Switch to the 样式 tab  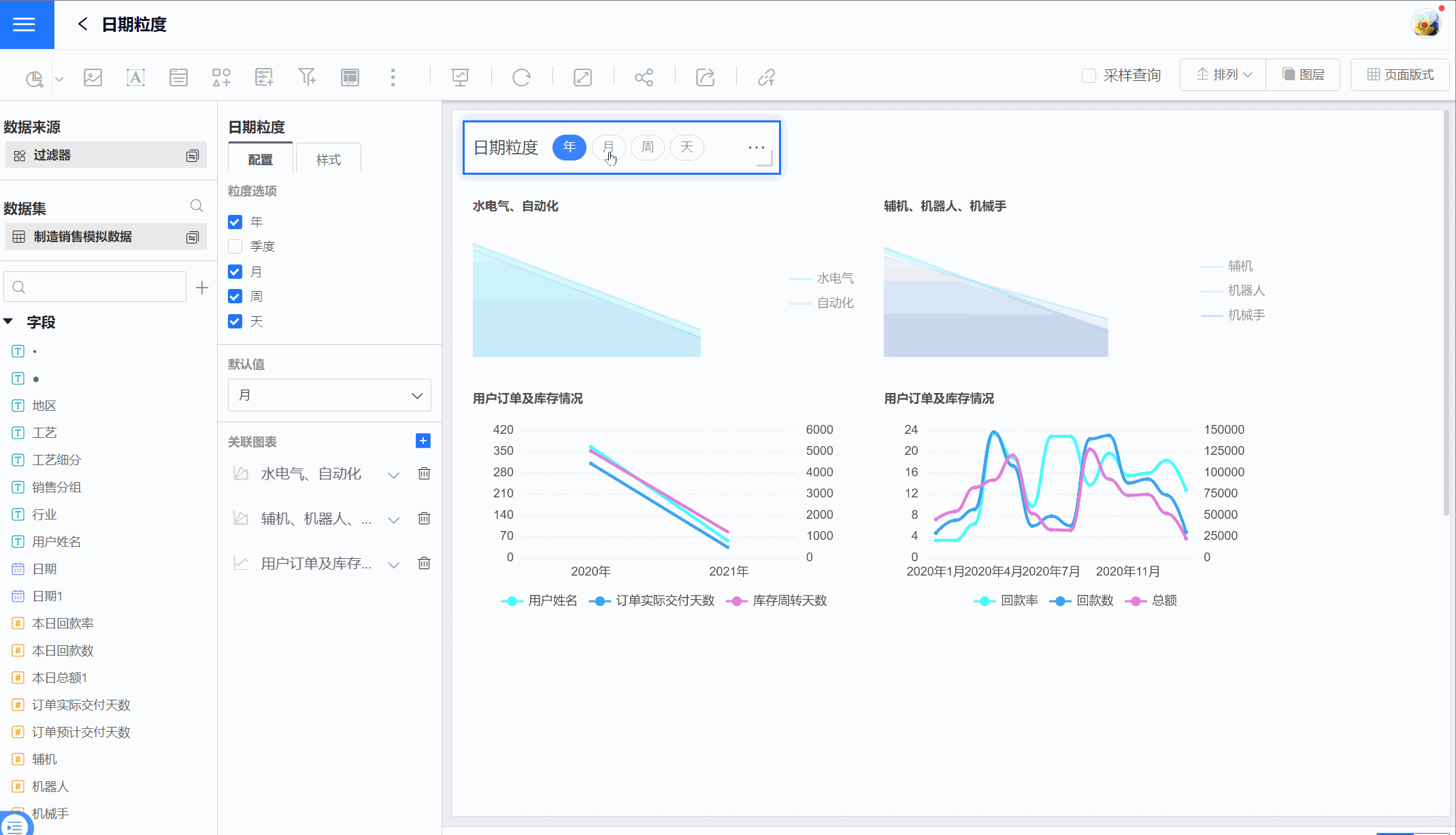[x=328, y=159]
